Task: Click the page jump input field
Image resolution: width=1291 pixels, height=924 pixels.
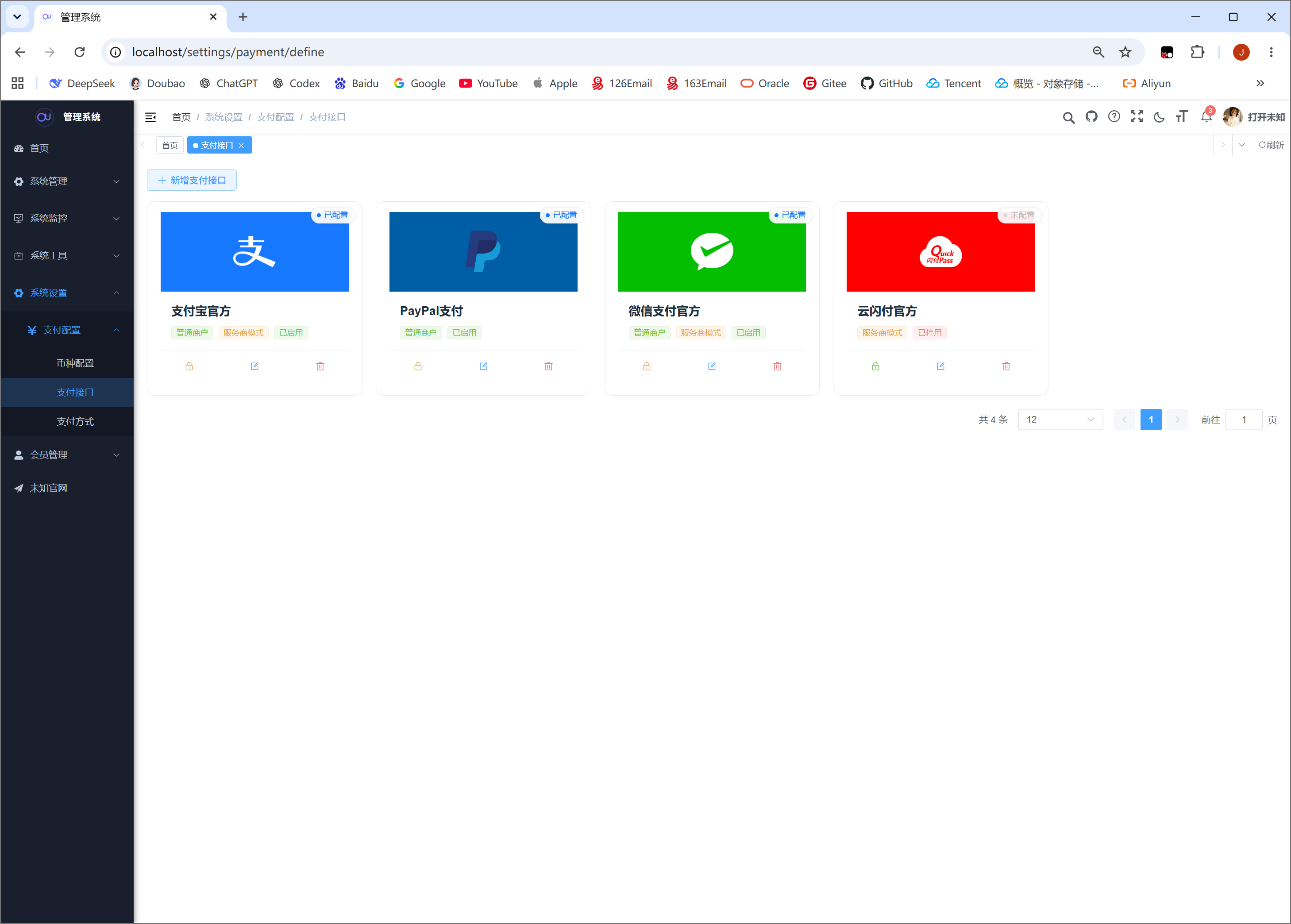Action: coord(1244,420)
